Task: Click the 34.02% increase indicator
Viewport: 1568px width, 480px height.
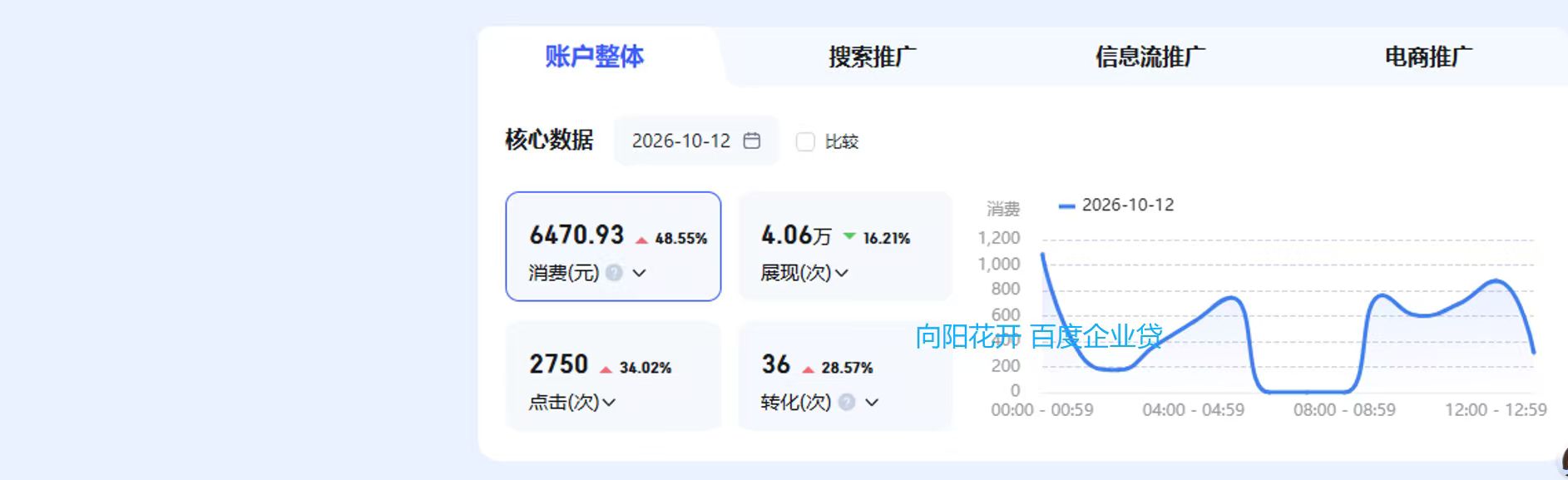Action: [x=636, y=368]
